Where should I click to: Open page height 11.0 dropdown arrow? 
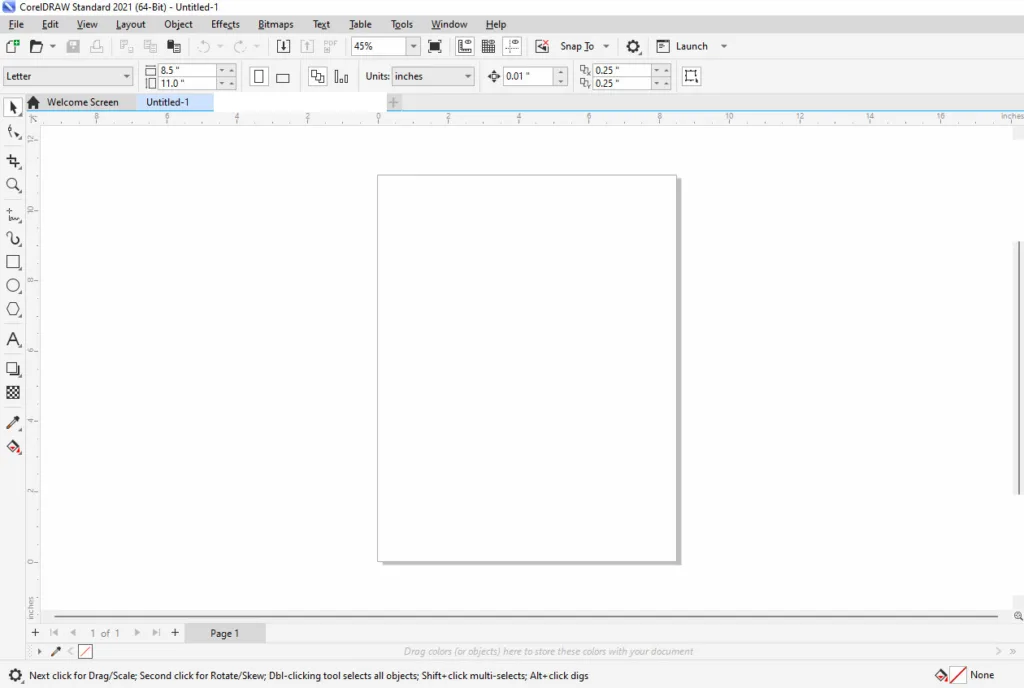[222, 84]
